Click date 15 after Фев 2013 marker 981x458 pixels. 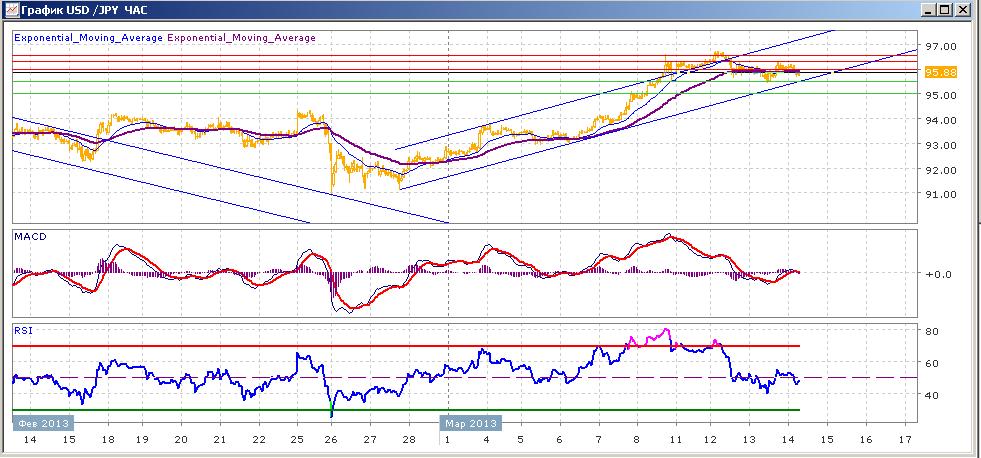point(69,440)
